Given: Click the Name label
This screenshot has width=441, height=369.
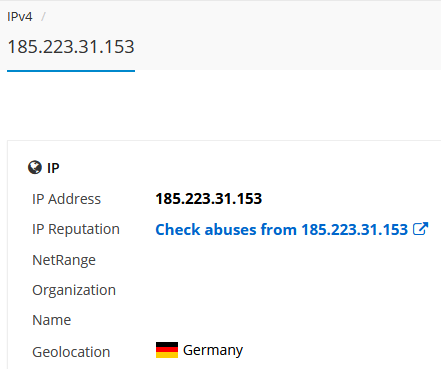Looking at the screenshot, I should click(52, 320).
